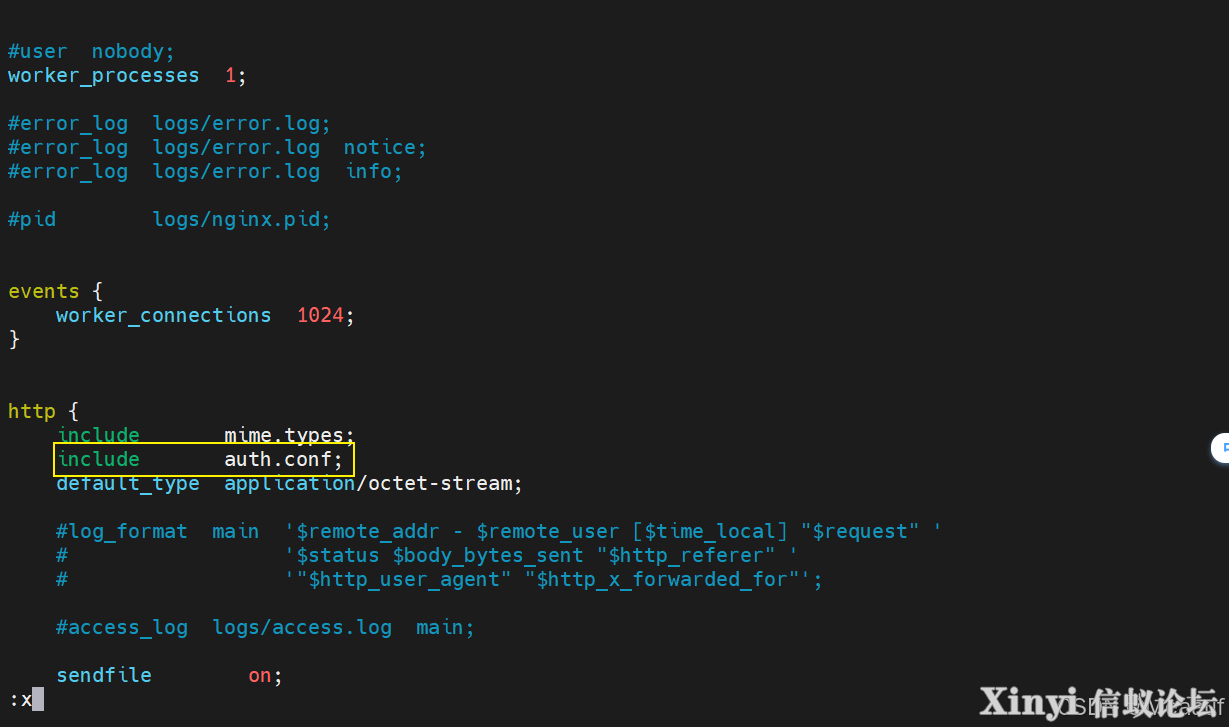
Task: Click the #pid logs/nginx.pid line
Action: click(169, 219)
